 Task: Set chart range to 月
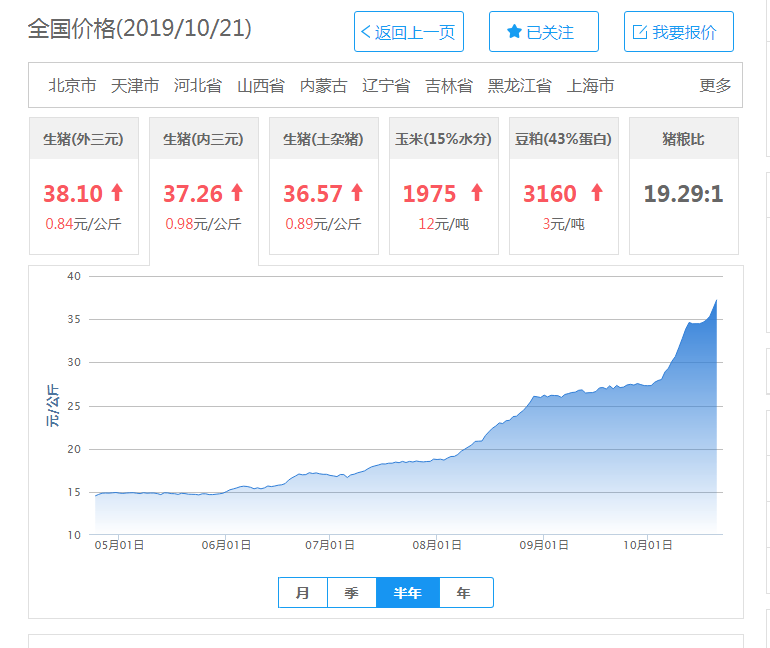pyautogui.click(x=303, y=593)
